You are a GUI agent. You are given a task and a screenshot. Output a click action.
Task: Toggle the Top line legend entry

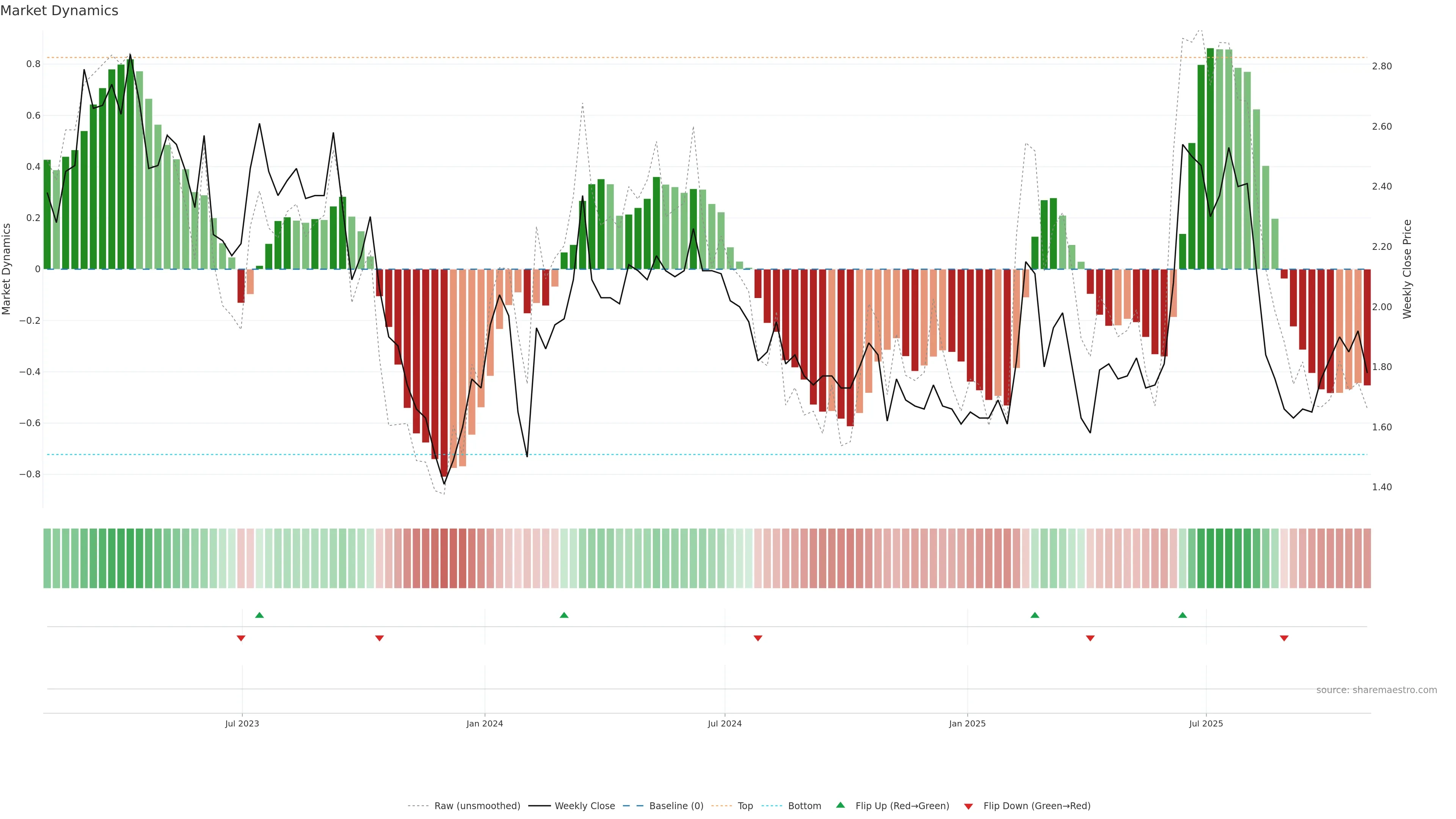click(745, 805)
